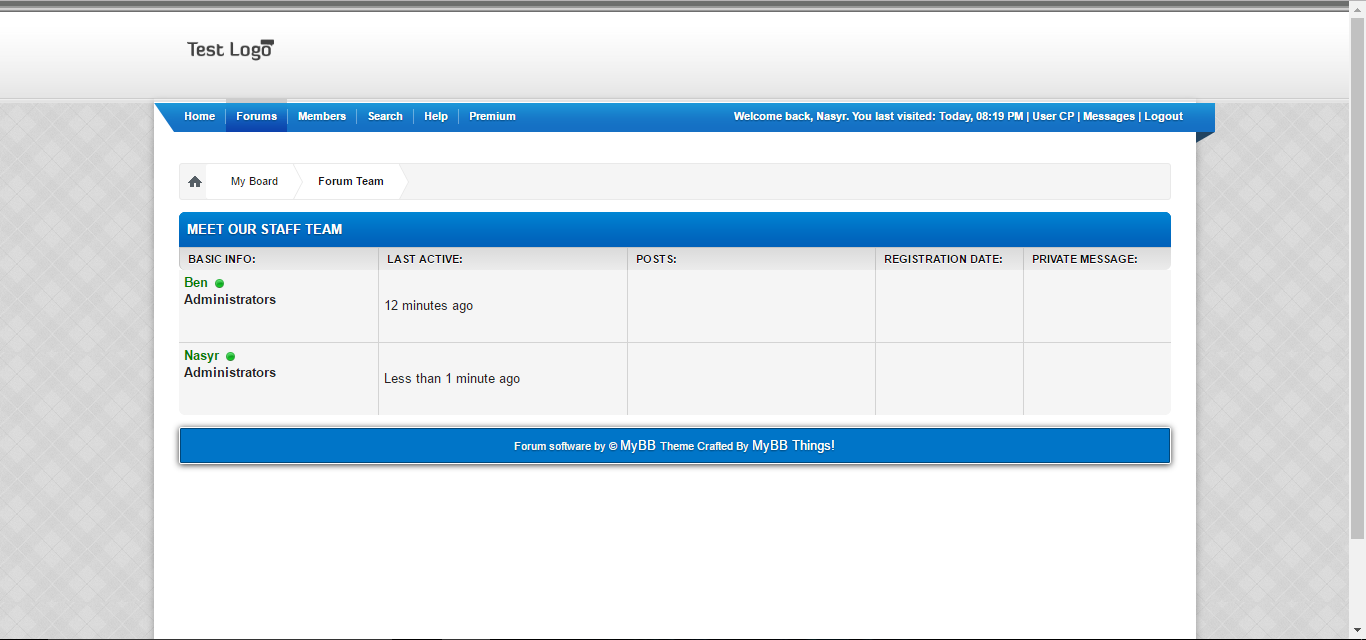
Task: Open the Search page from navbar
Action: click(385, 117)
